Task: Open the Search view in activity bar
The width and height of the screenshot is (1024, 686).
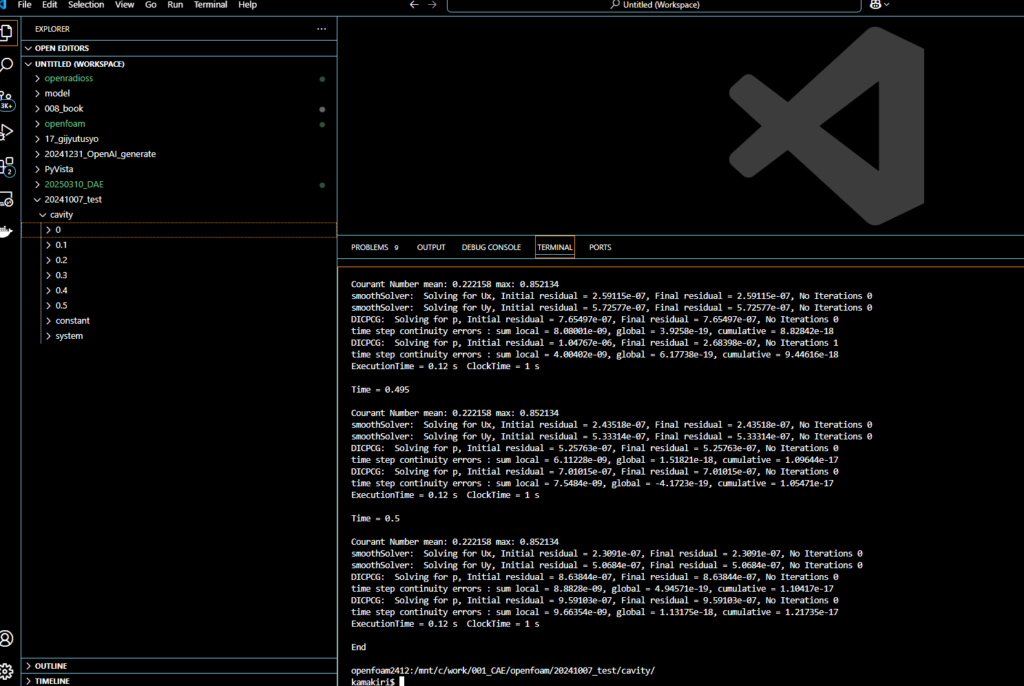Action: click(8, 64)
